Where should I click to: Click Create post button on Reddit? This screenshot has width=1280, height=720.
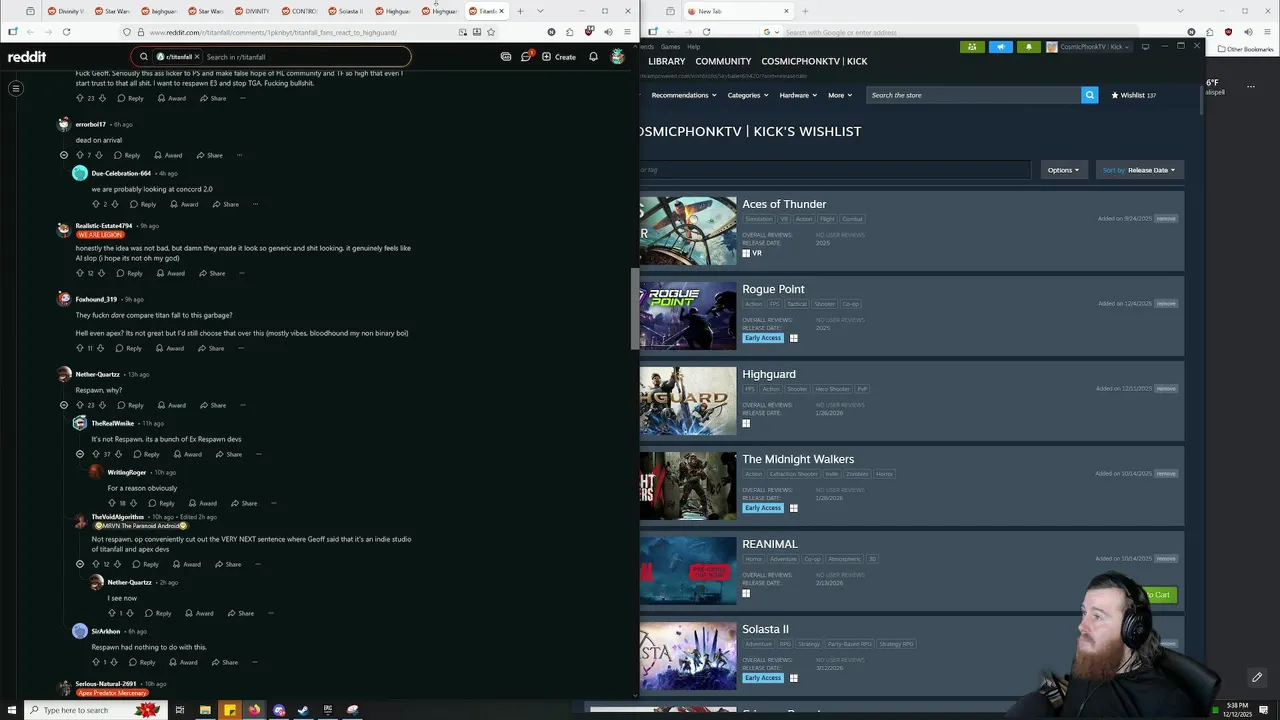point(559,57)
